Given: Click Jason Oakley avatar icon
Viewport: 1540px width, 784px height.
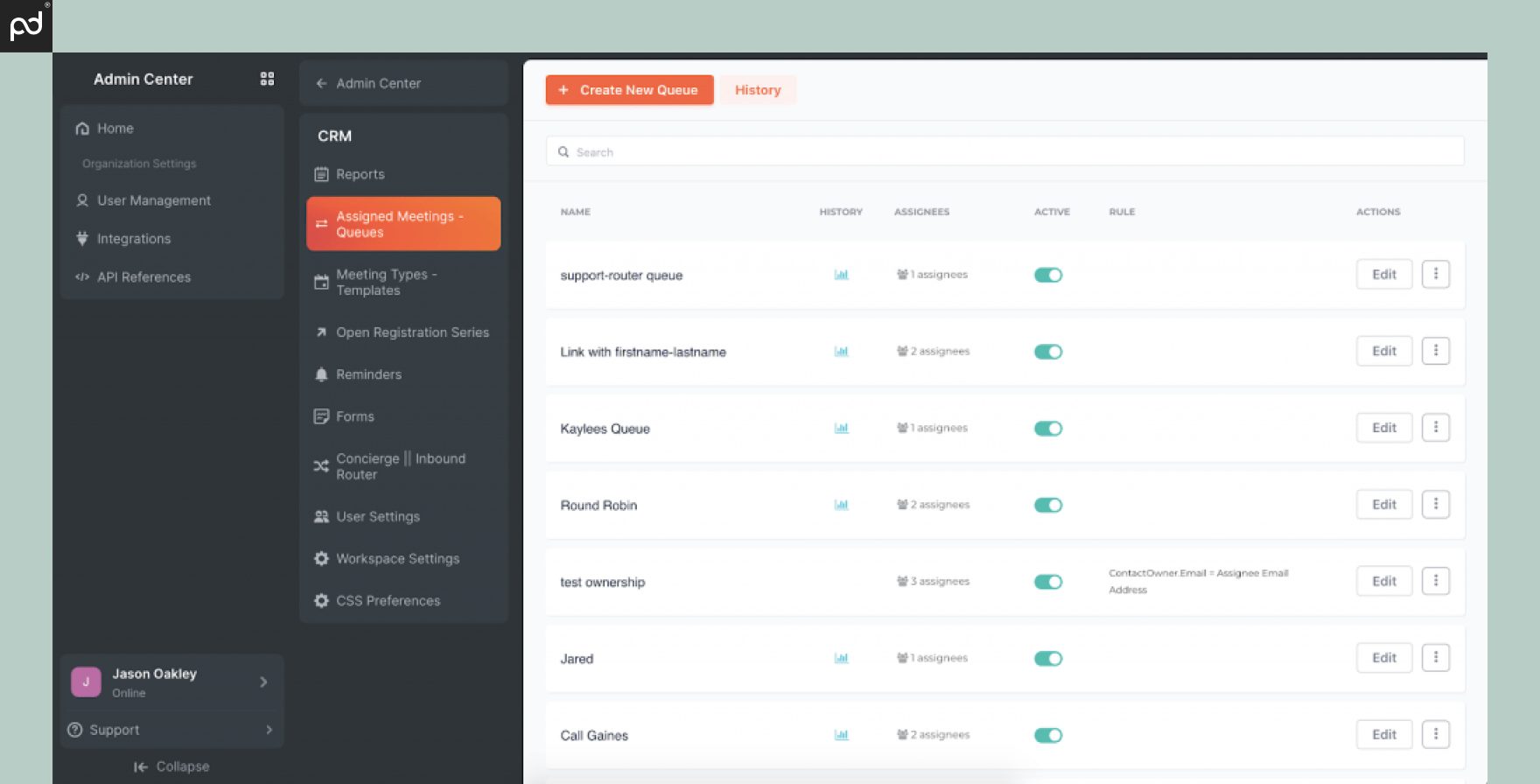Looking at the screenshot, I should [x=86, y=682].
